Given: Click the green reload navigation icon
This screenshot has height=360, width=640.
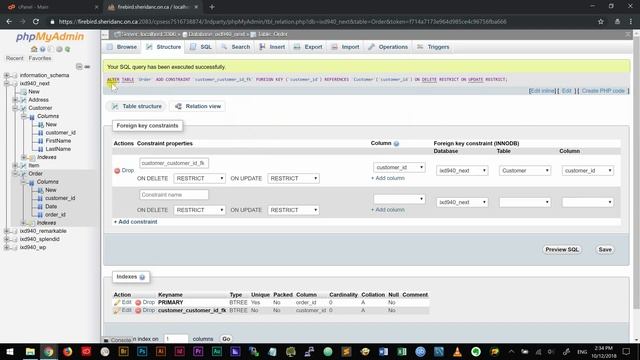Looking at the screenshot, I should coord(67,49).
